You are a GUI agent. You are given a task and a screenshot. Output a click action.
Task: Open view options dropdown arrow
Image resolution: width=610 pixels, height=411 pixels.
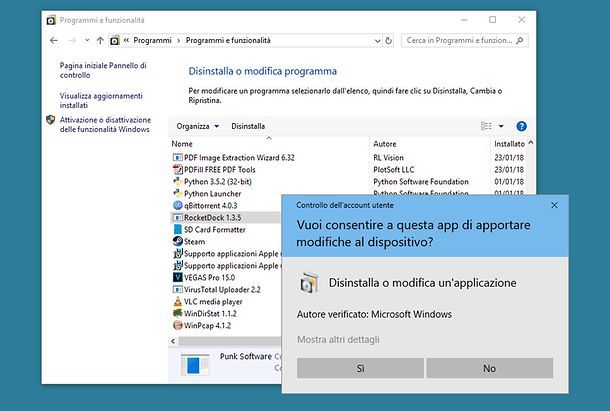point(501,126)
